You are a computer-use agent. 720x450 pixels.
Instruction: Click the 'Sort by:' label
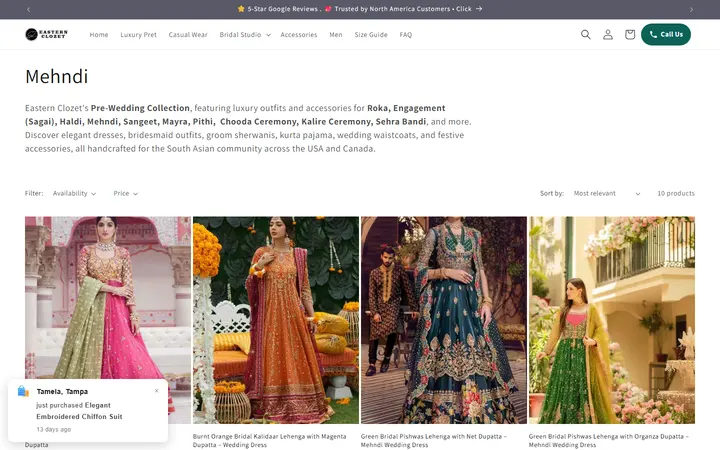pos(552,193)
